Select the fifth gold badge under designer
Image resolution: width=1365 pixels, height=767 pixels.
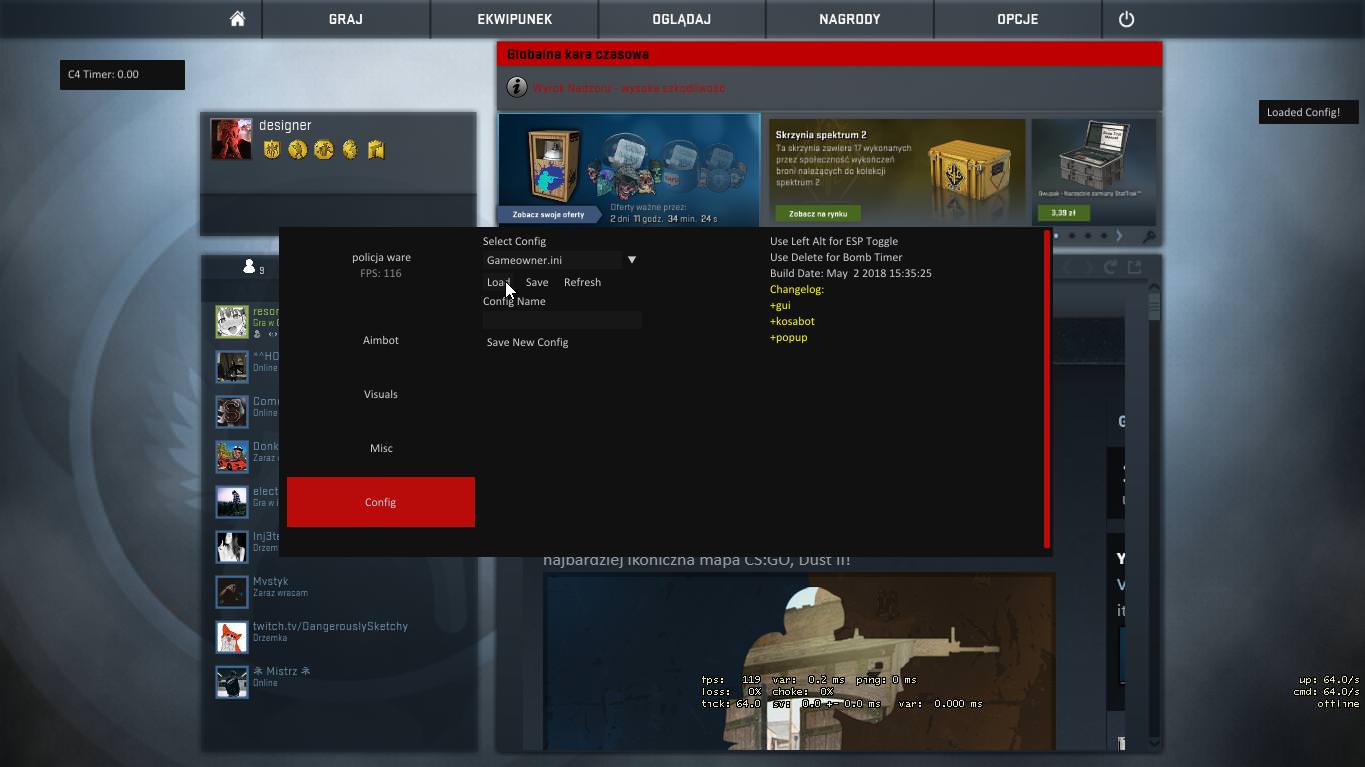376,150
